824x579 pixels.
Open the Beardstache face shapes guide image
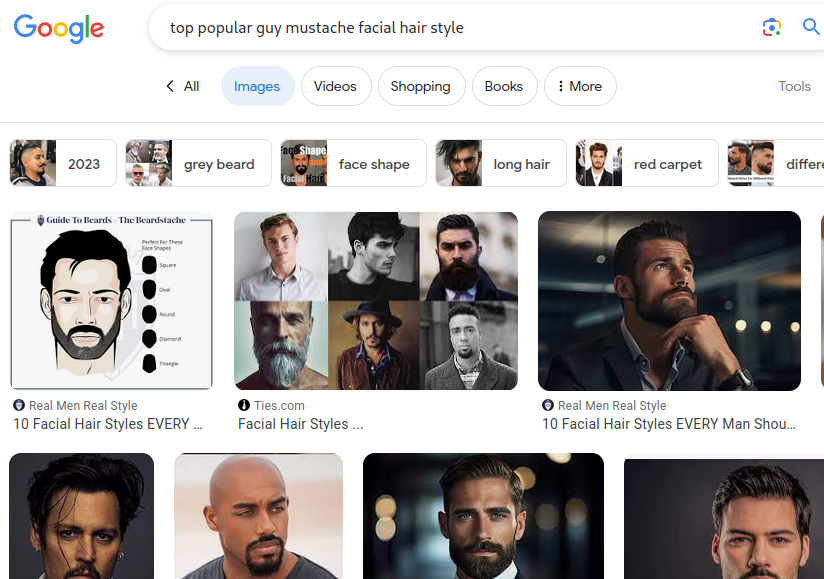pyautogui.click(x=111, y=300)
